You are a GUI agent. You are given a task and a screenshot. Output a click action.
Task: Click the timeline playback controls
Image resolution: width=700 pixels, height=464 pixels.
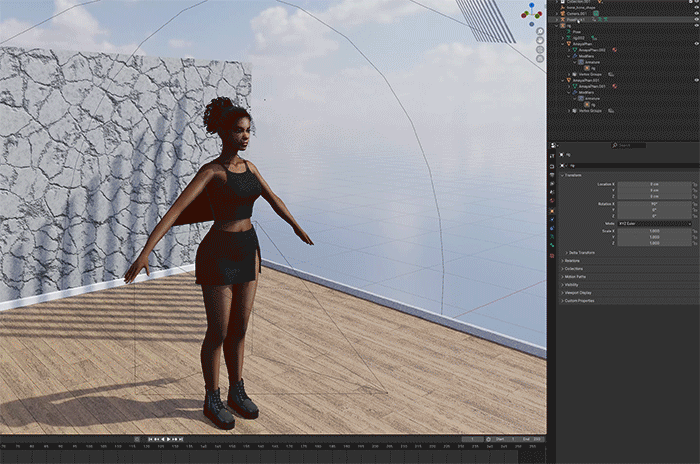[167, 439]
